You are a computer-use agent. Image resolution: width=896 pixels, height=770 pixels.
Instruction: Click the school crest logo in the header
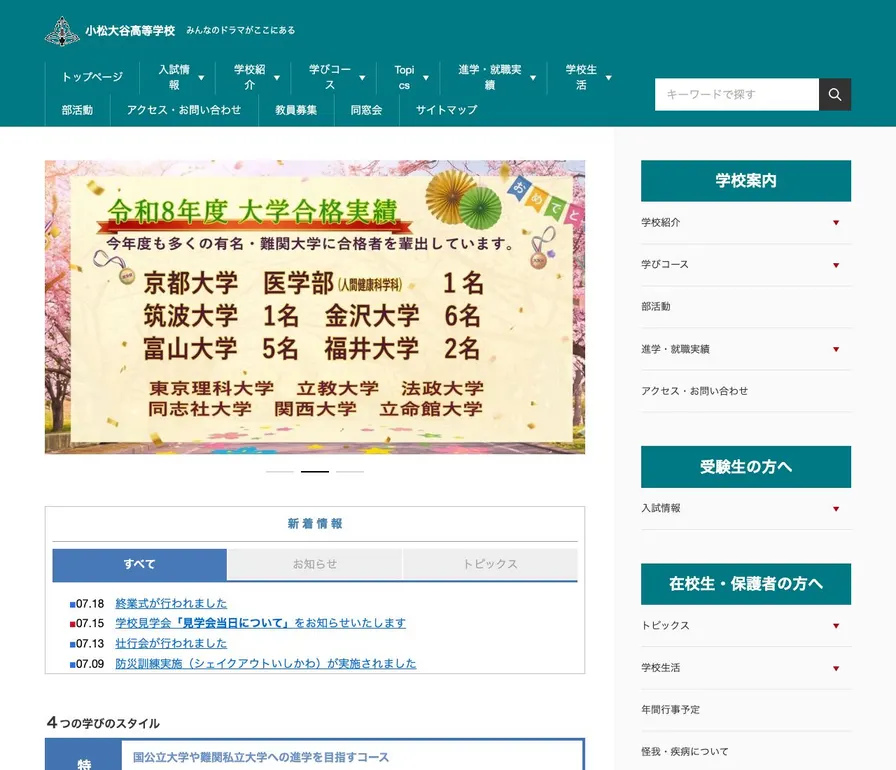(62, 31)
